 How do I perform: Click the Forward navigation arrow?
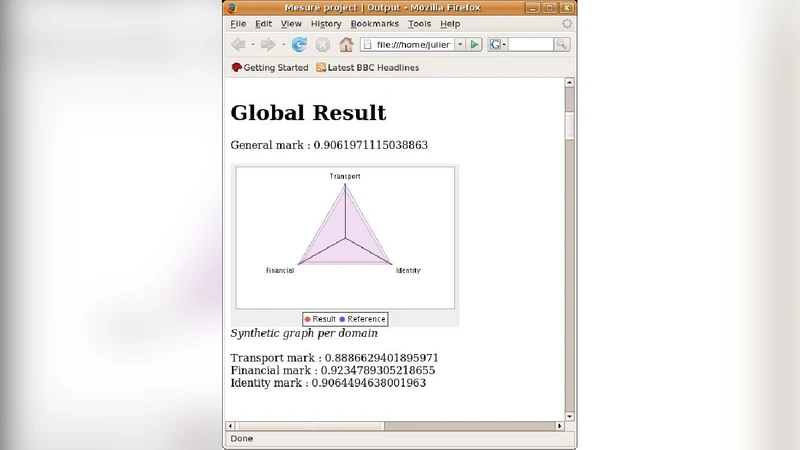(x=268, y=45)
